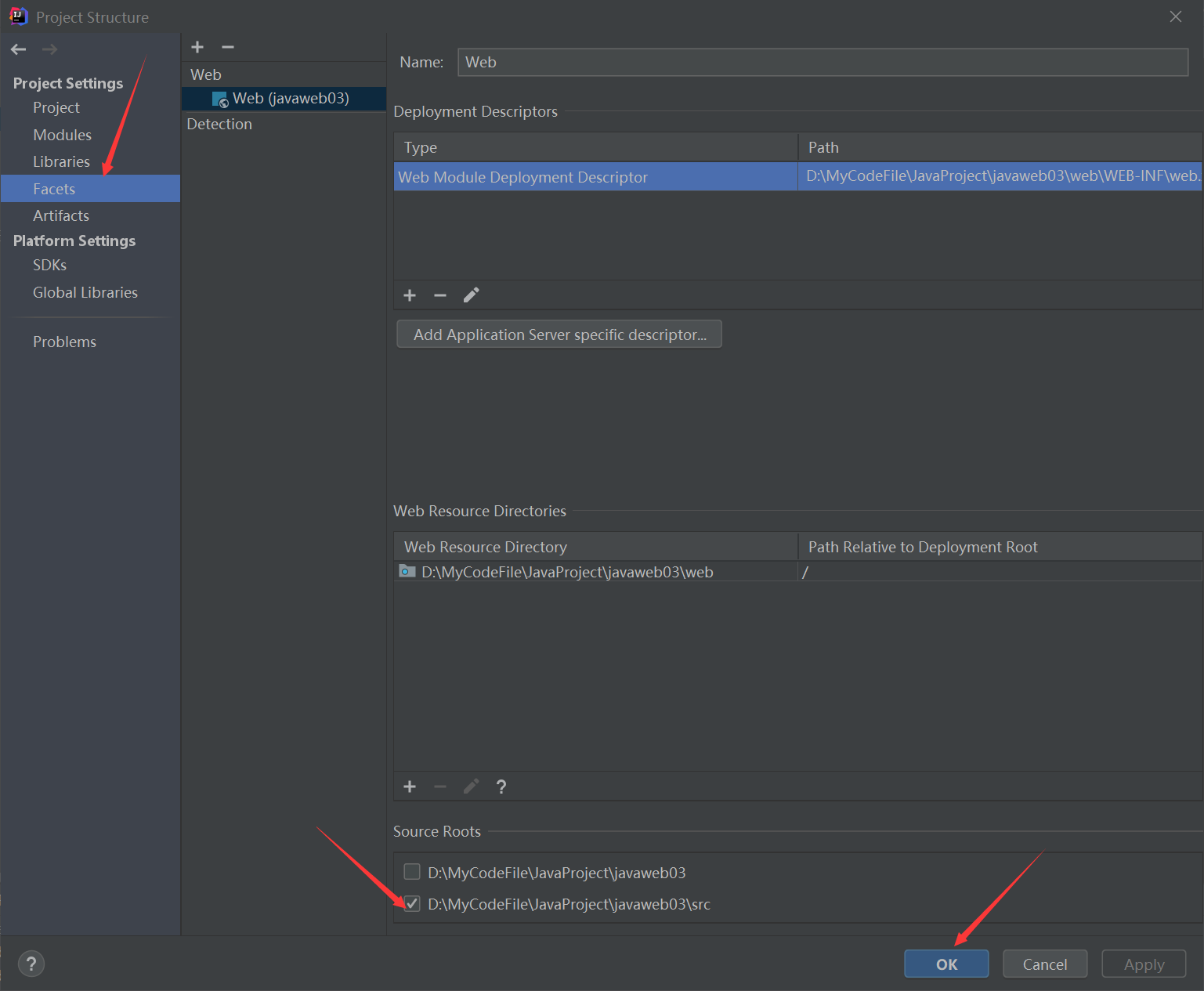Open the Libraries settings page
Screen dimensions: 1204x991
(62, 161)
